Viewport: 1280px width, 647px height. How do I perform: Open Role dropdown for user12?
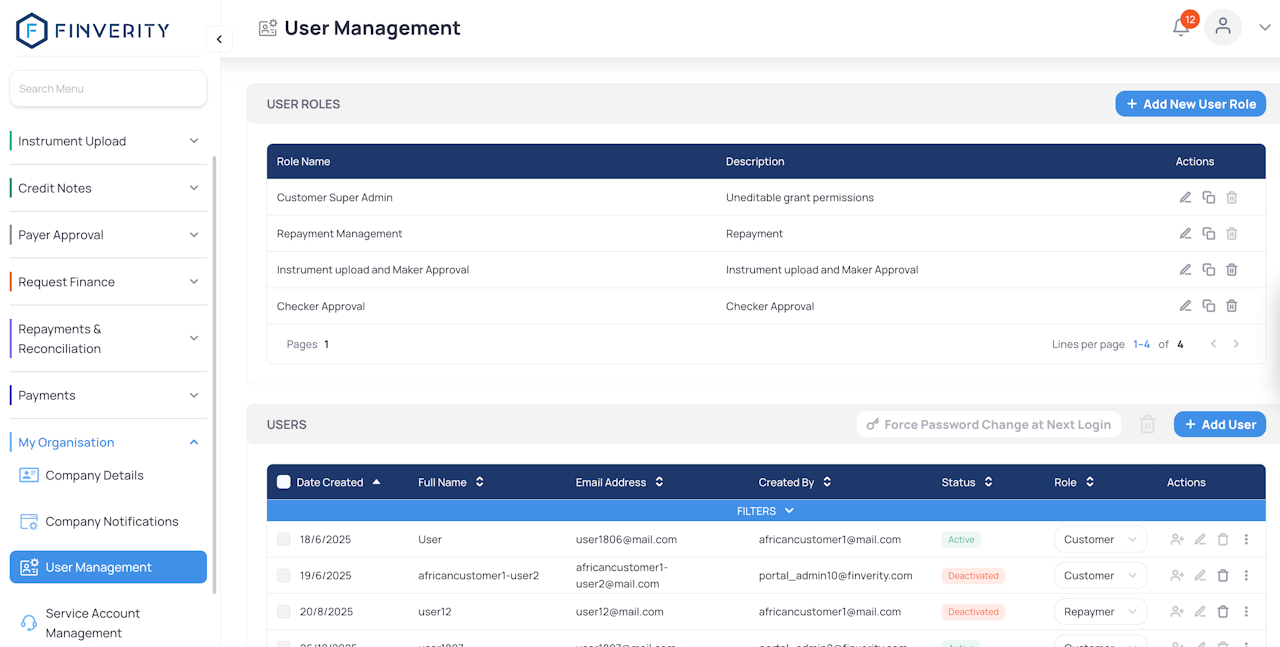click(x=1100, y=612)
